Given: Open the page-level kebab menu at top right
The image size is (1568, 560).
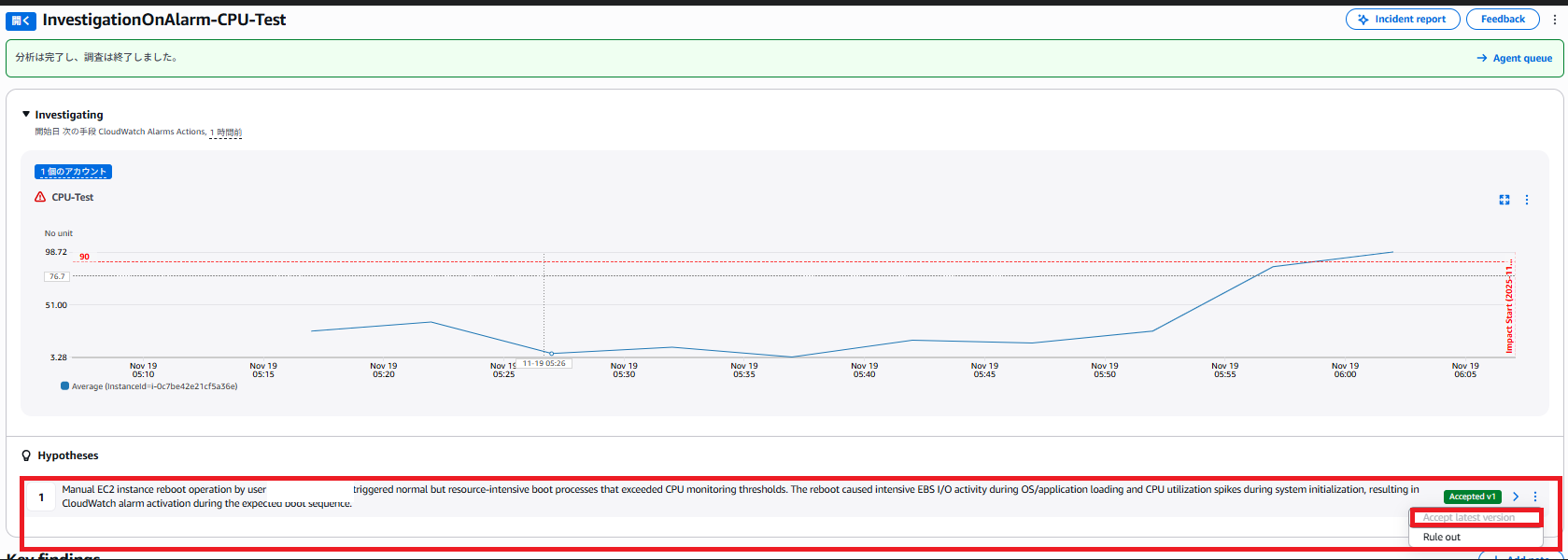Looking at the screenshot, I should [1555, 20].
